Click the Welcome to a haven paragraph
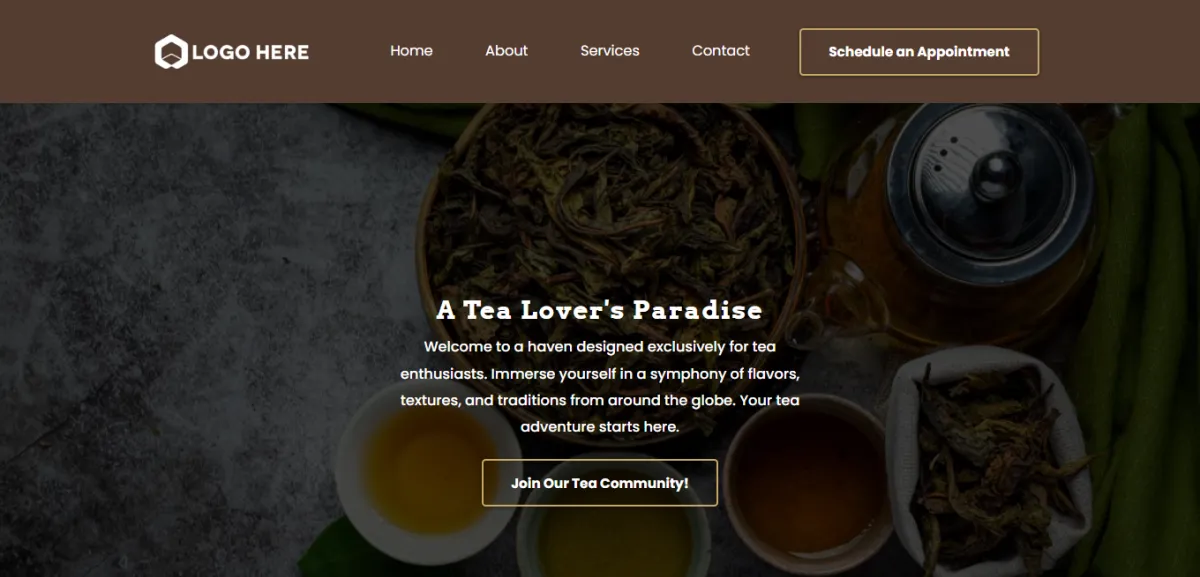This screenshot has height=577, width=1200. [600, 387]
